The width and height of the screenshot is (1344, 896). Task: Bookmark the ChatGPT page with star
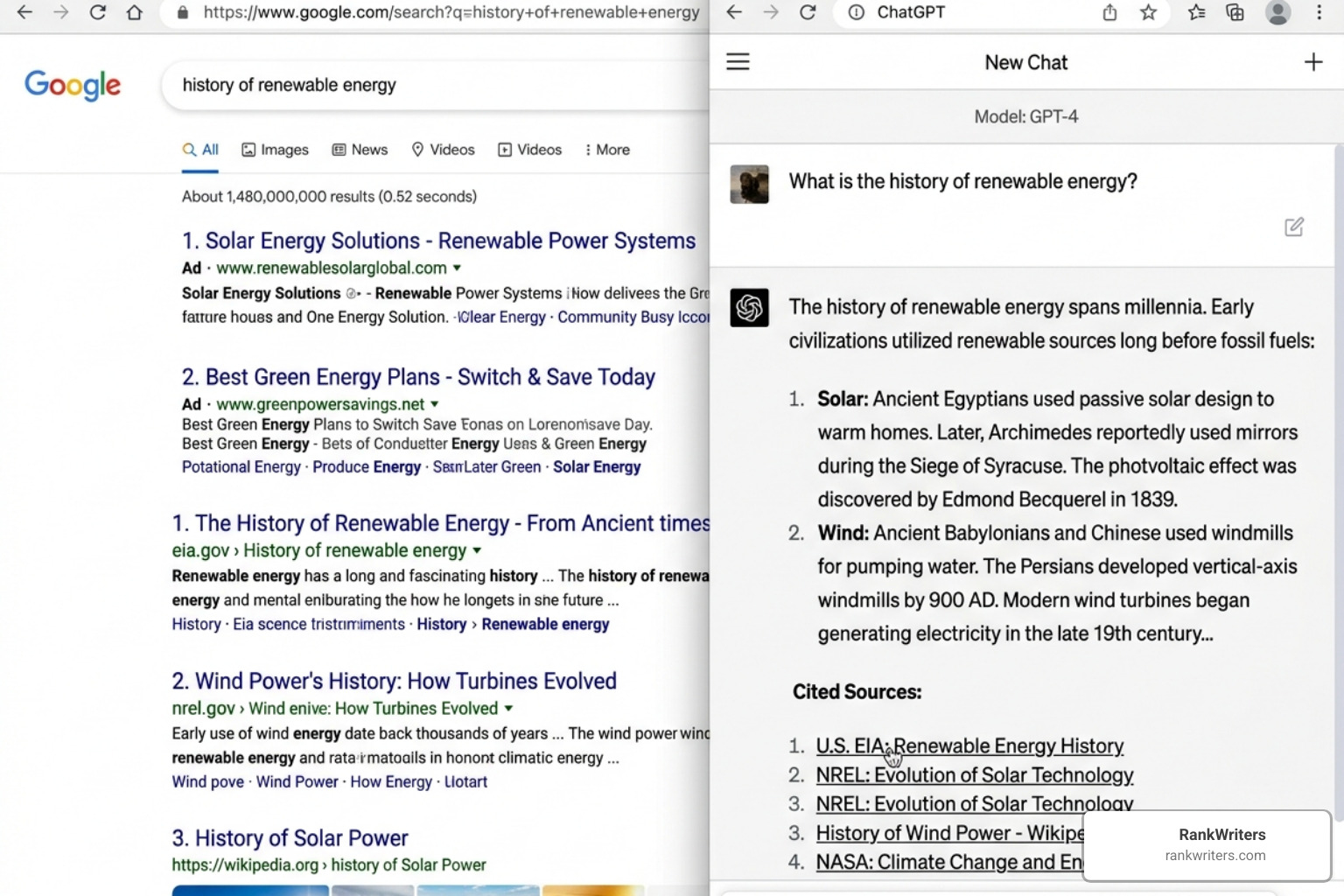1149,12
